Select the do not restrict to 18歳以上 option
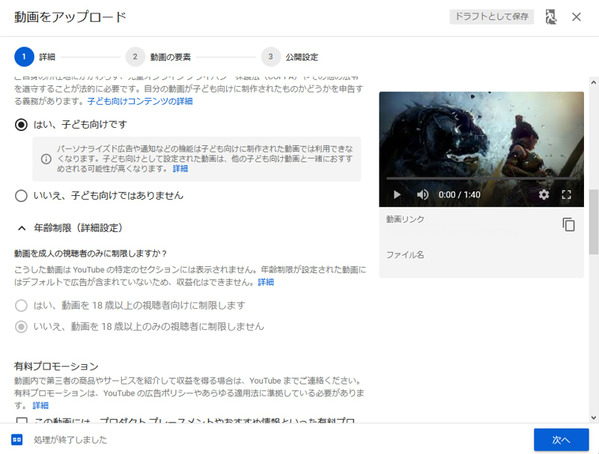The image size is (599, 454). click(21, 327)
